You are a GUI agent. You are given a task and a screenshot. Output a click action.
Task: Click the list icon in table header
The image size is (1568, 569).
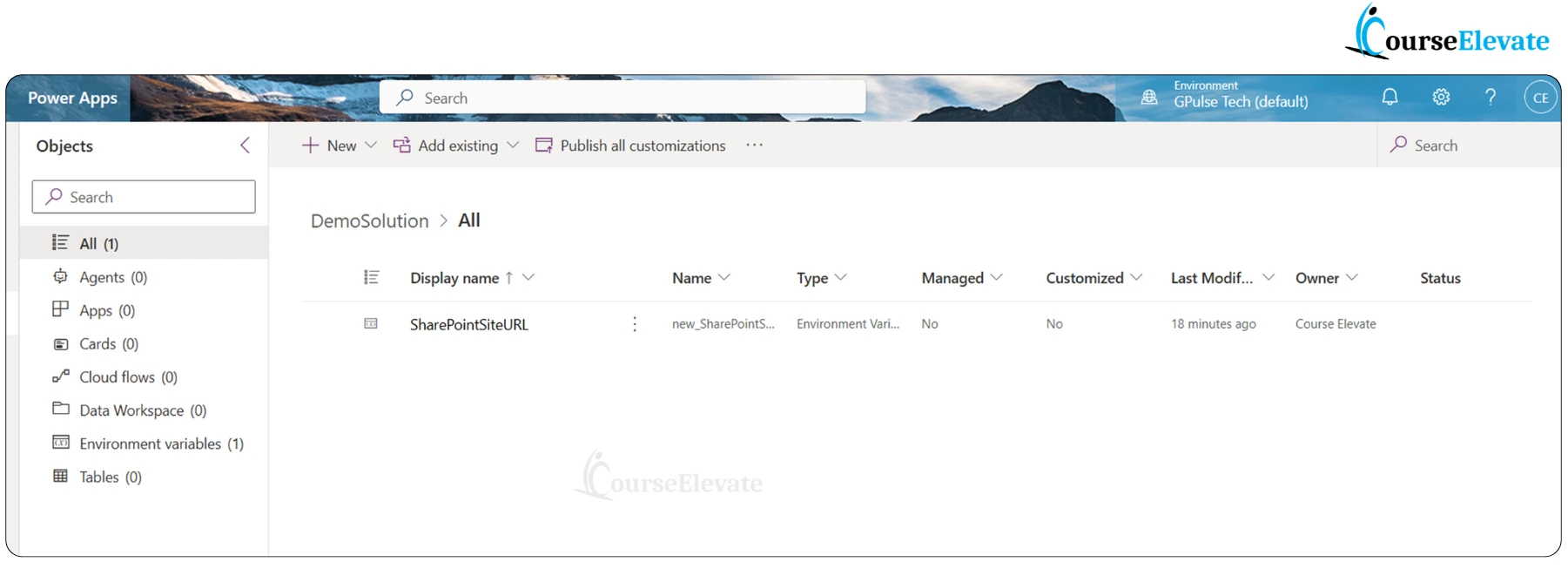pos(371,277)
